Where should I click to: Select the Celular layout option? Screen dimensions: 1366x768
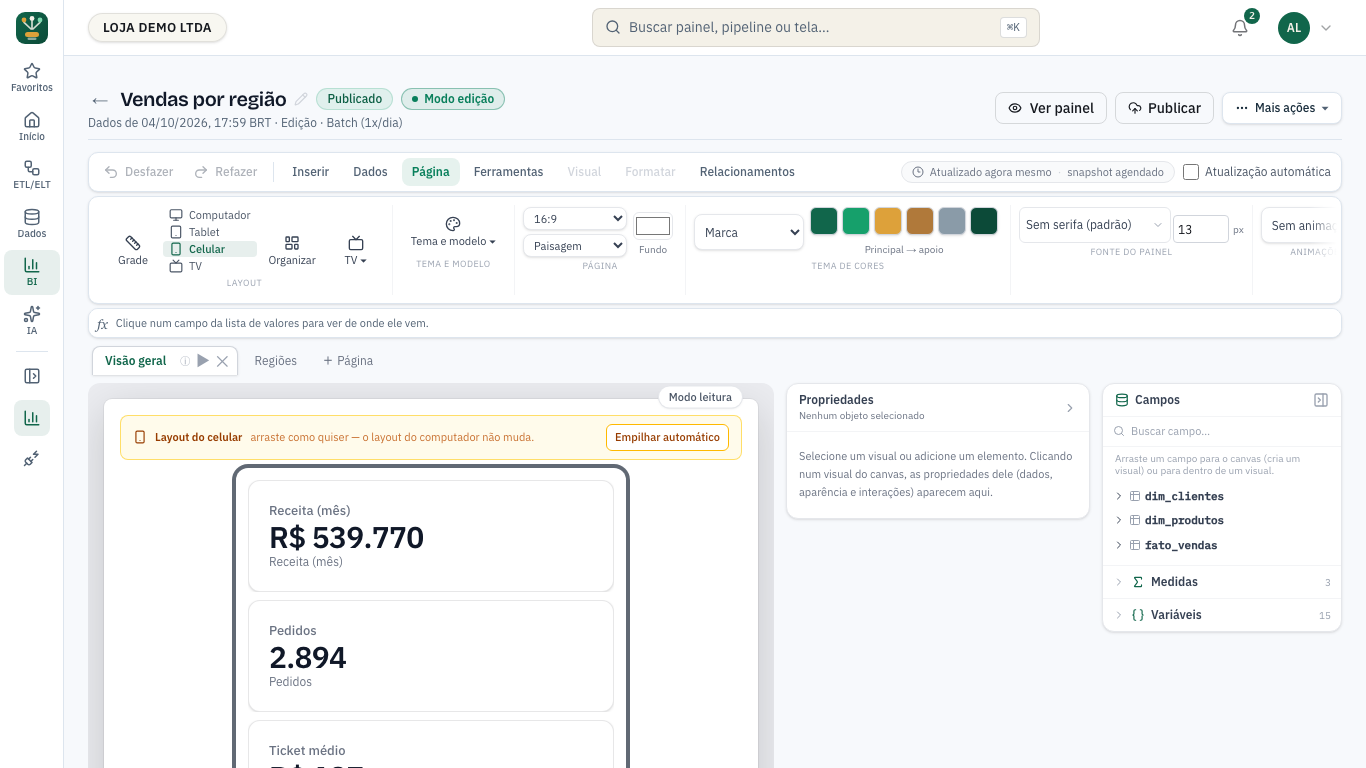210,249
